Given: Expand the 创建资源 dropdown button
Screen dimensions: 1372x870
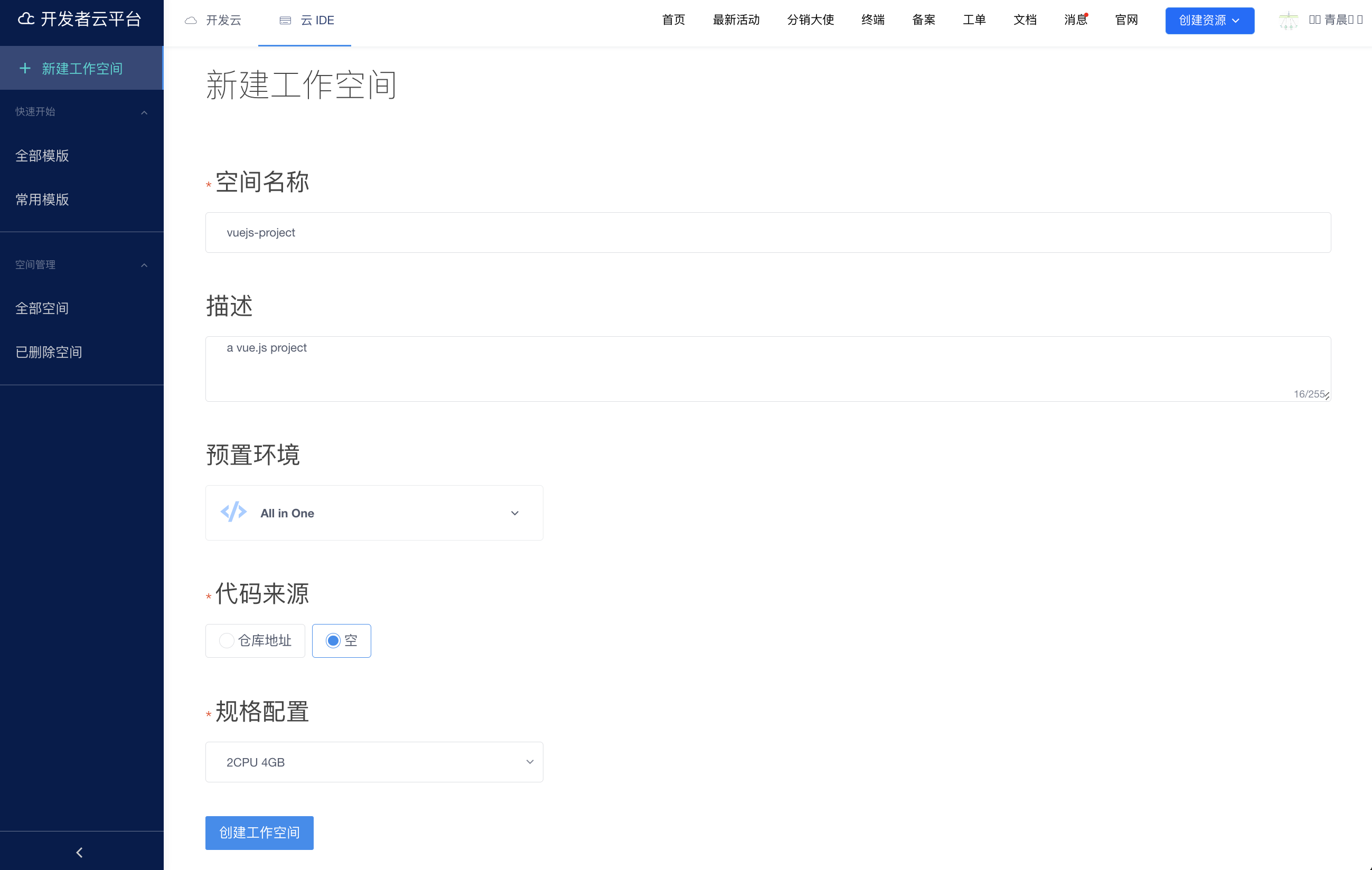Looking at the screenshot, I should click(1209, 21).
